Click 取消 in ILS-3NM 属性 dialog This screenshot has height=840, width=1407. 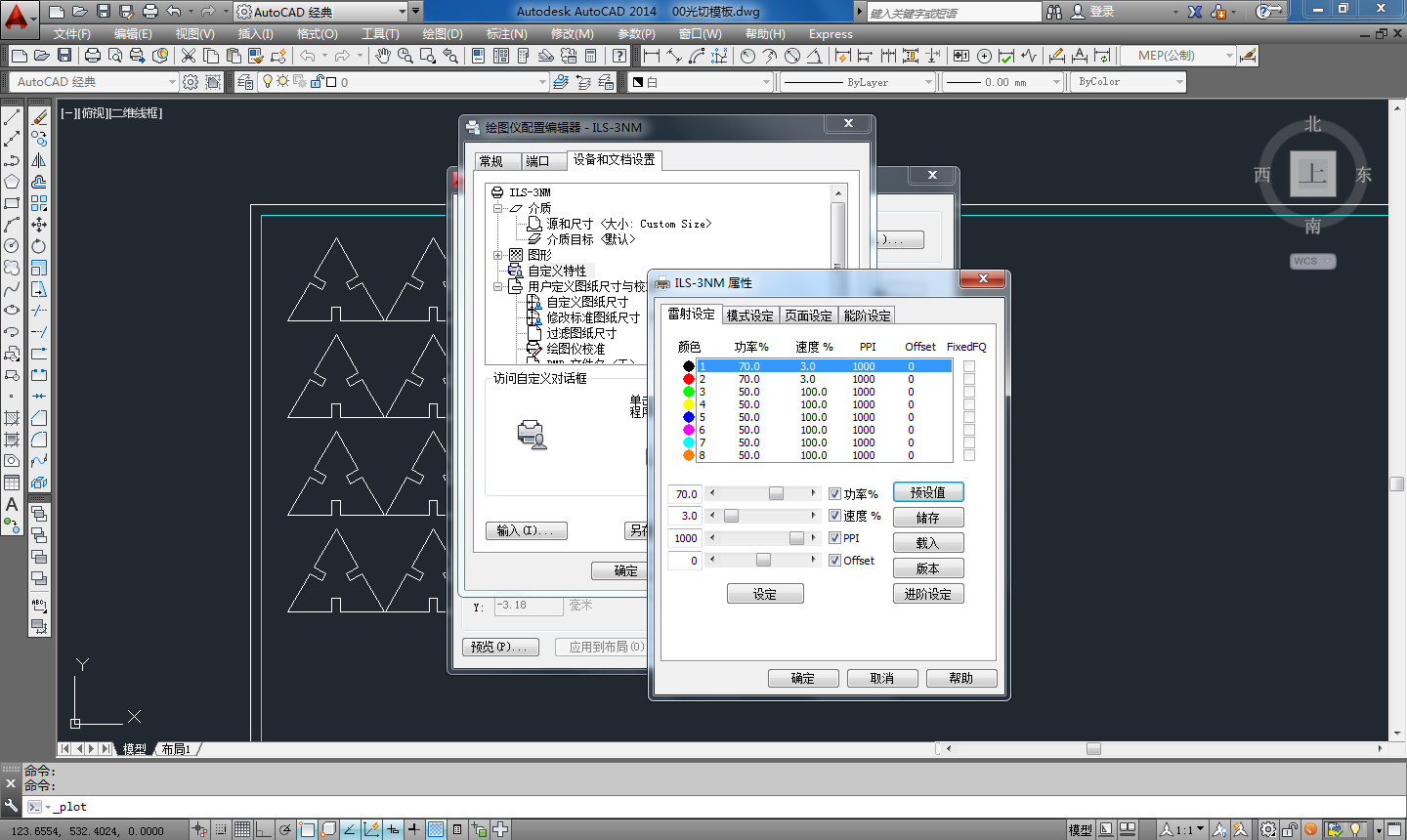point(882,678)
